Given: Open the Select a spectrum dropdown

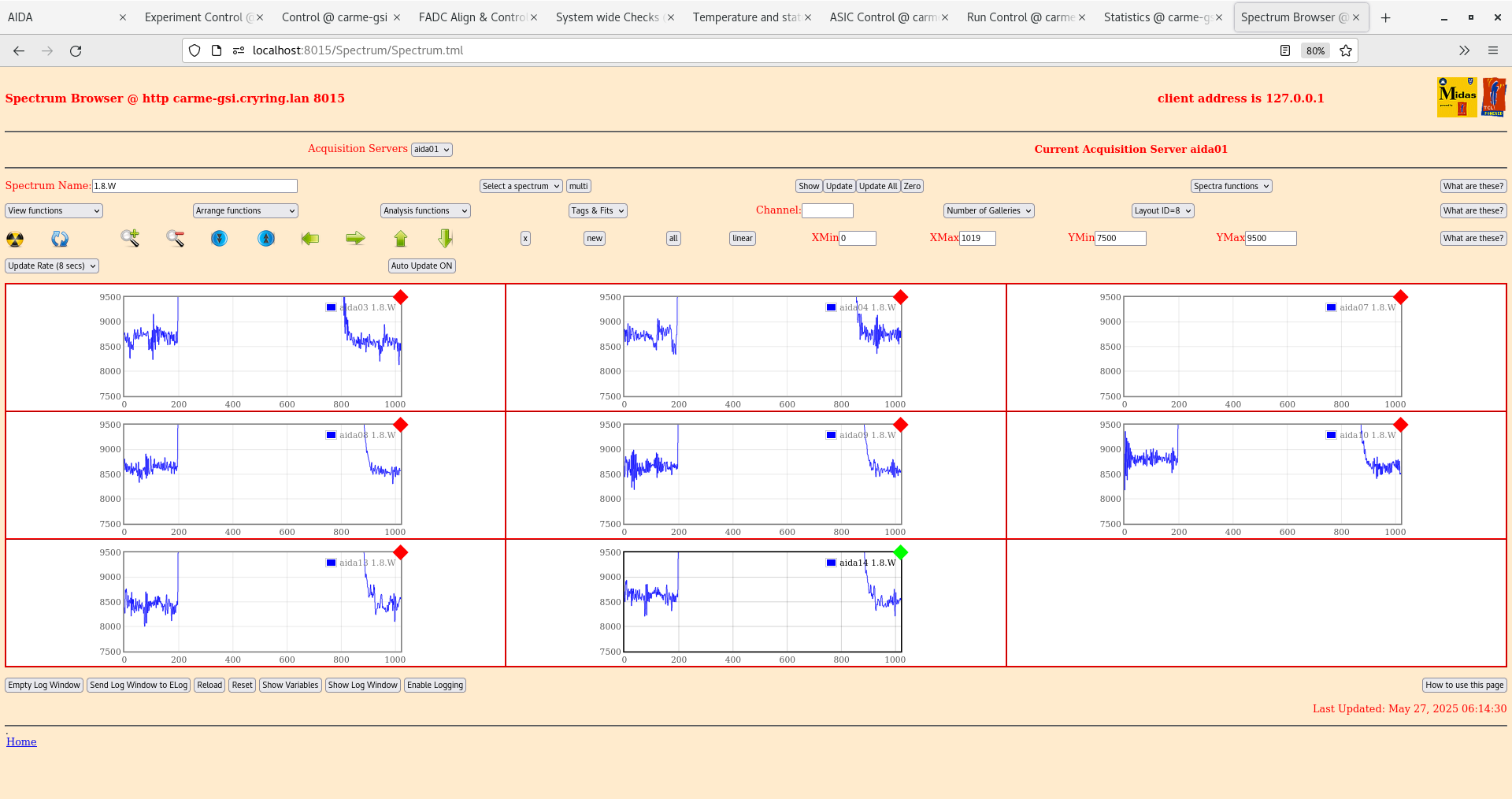Looking at the screenshot, I should [520, 186].
